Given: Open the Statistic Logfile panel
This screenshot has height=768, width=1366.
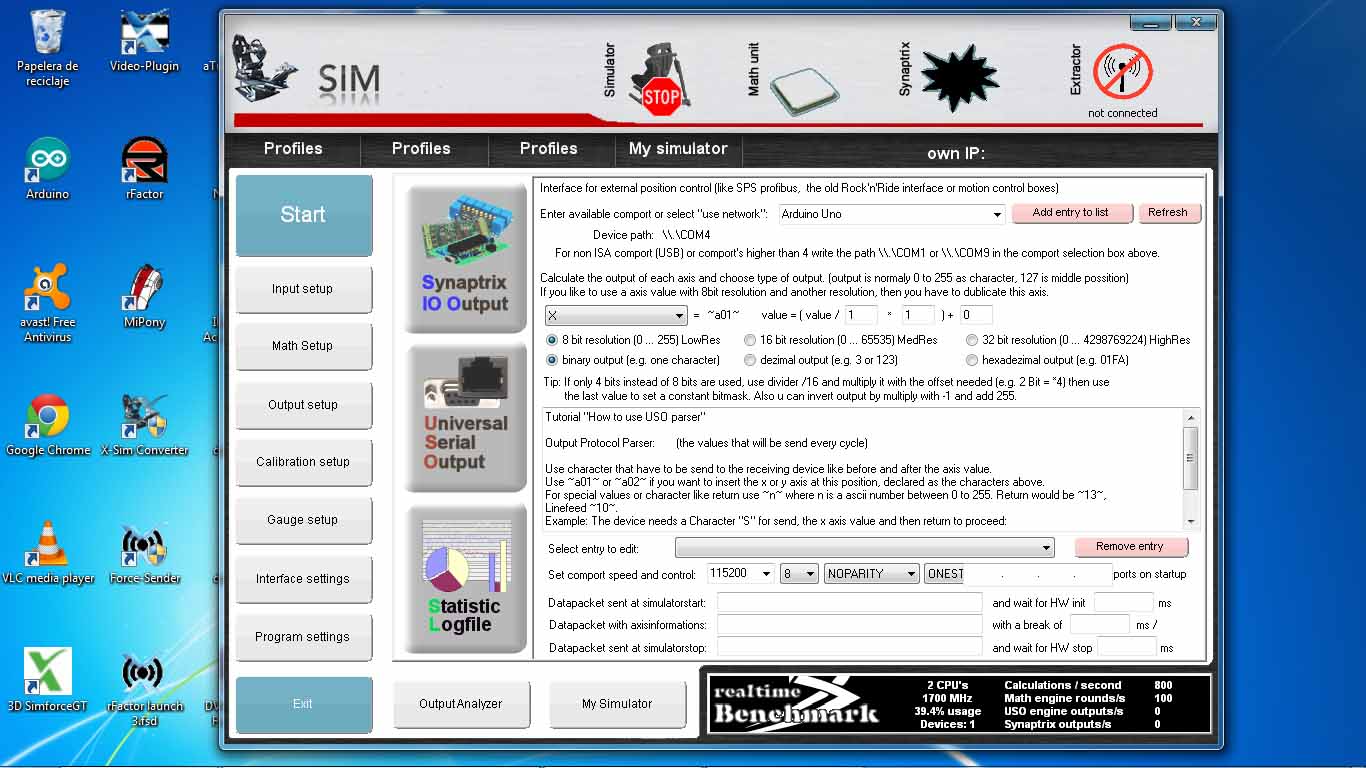Looking at the screenshot, I should point(465,579).
